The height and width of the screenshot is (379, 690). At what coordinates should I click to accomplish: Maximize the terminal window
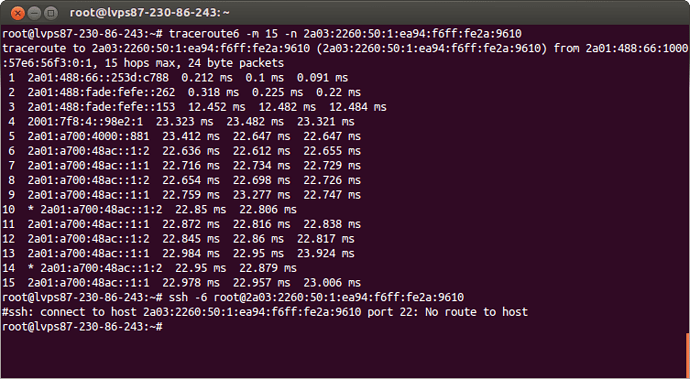[51, 12]
